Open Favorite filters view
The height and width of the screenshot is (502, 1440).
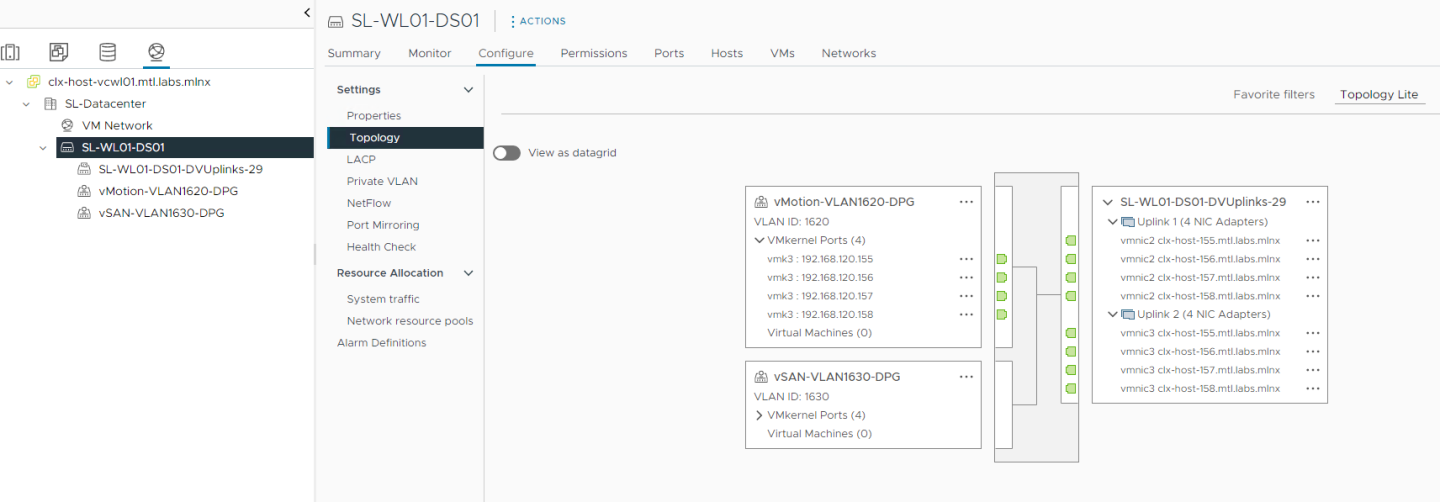point(1273,94)
